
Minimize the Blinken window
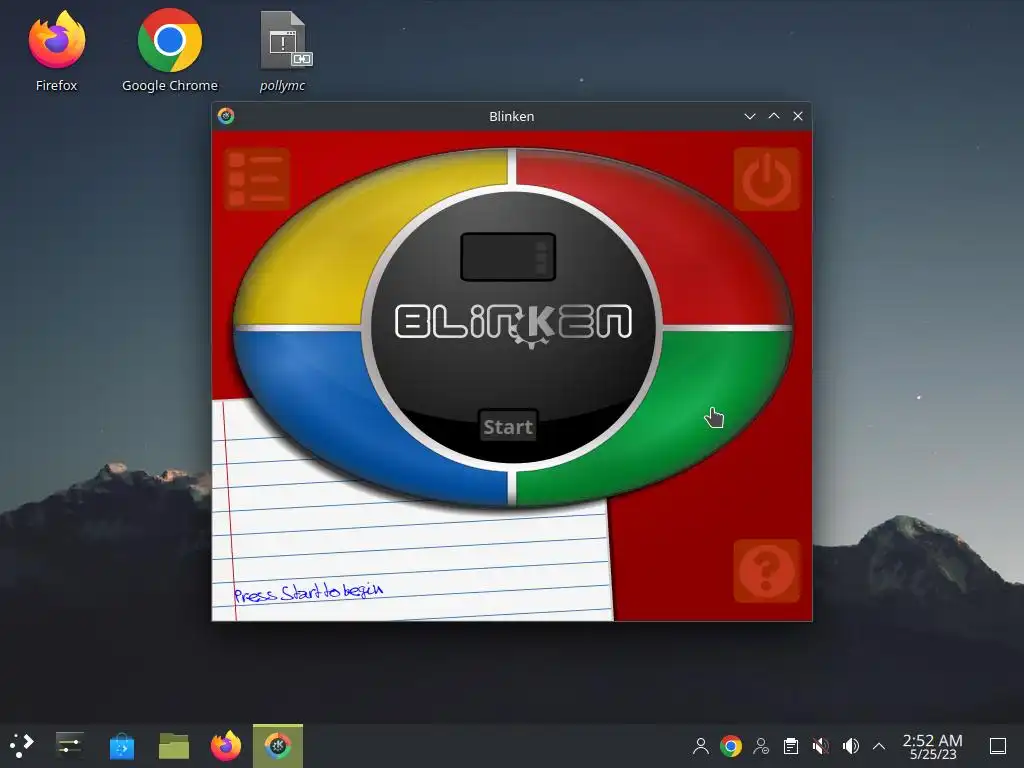tap(750, 116)
